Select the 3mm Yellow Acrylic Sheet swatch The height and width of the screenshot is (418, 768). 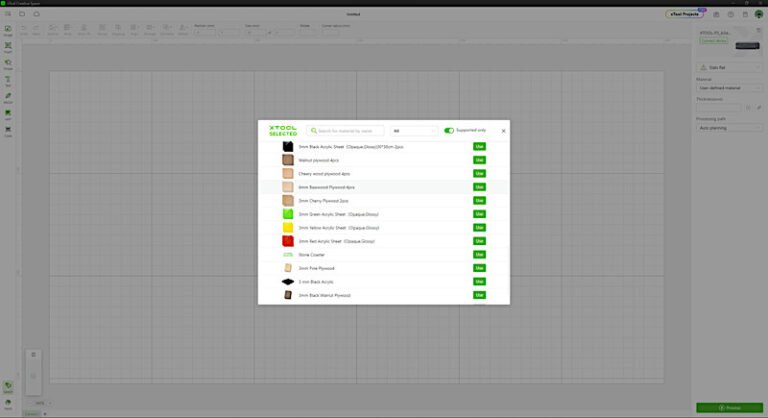288,228
